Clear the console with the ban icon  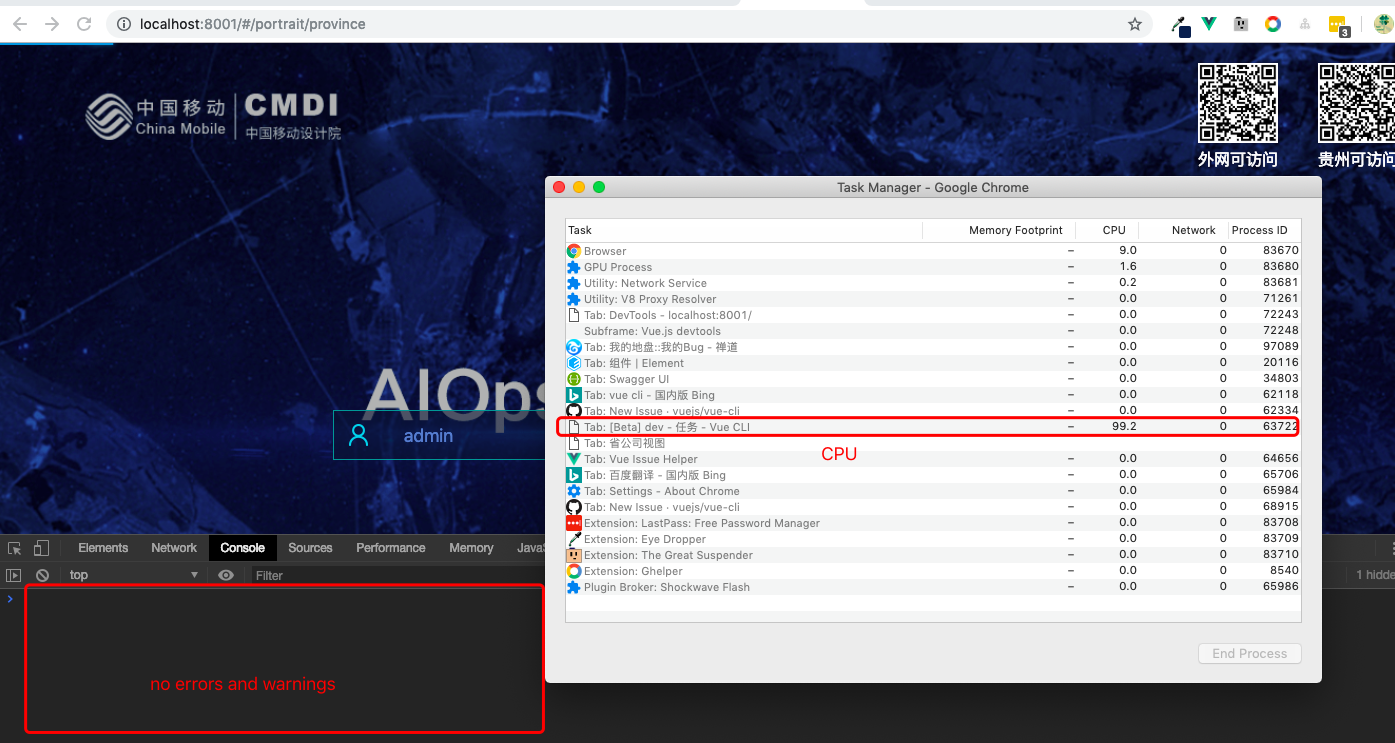pyautogui.click(x=43, y=575)
